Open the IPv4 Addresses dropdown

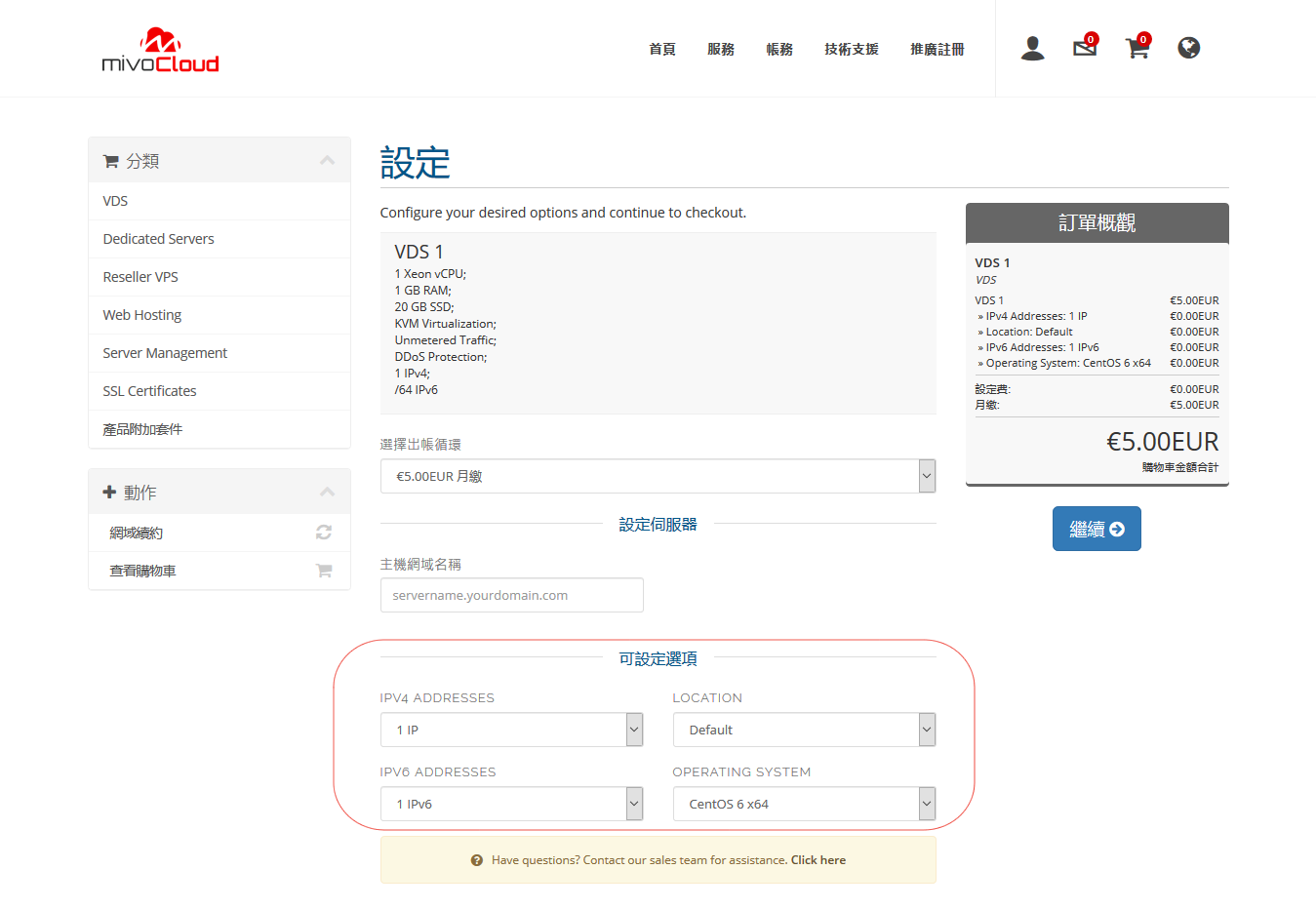coord(511,730)
